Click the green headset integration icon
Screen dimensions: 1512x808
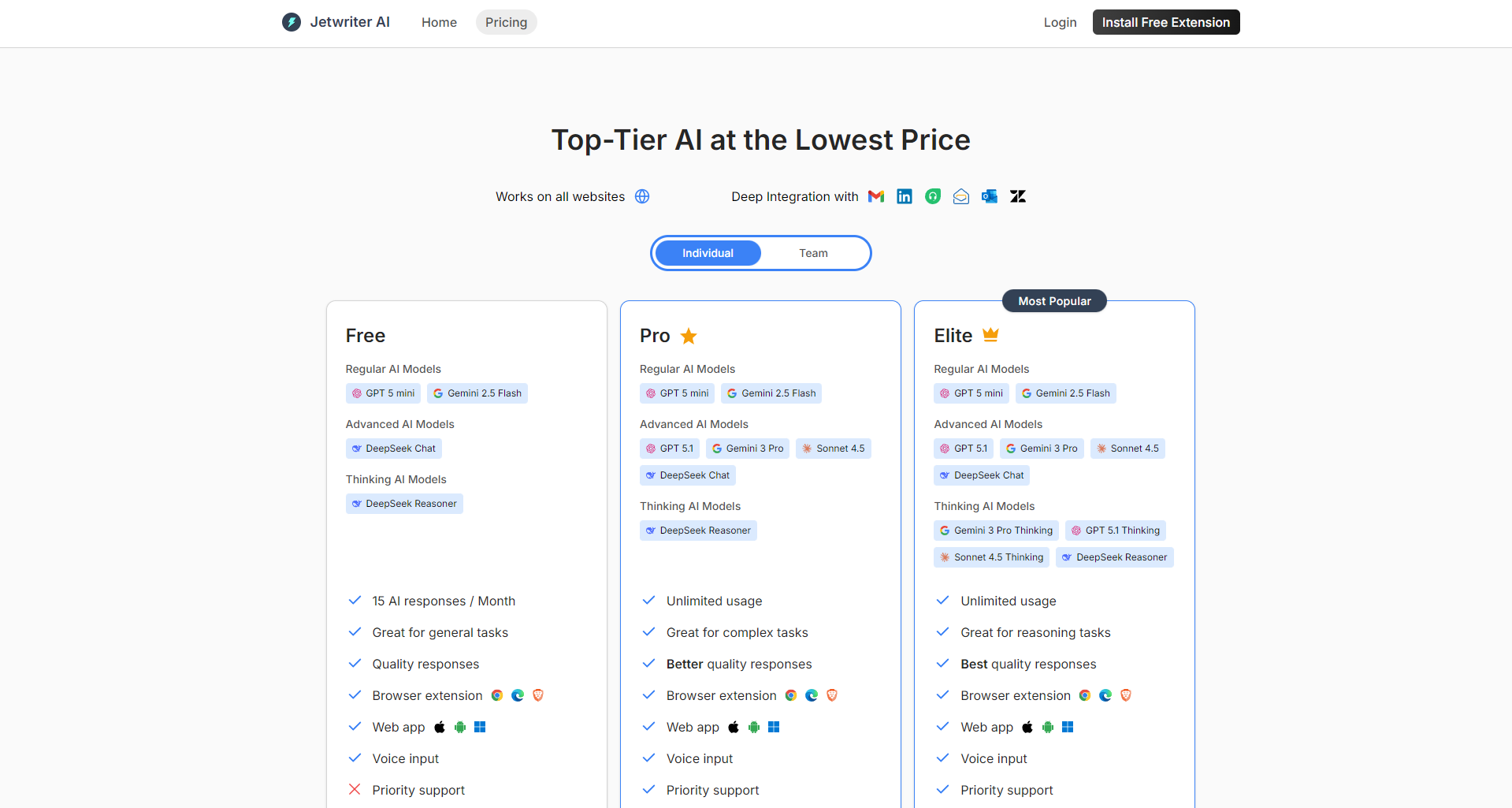933,196
